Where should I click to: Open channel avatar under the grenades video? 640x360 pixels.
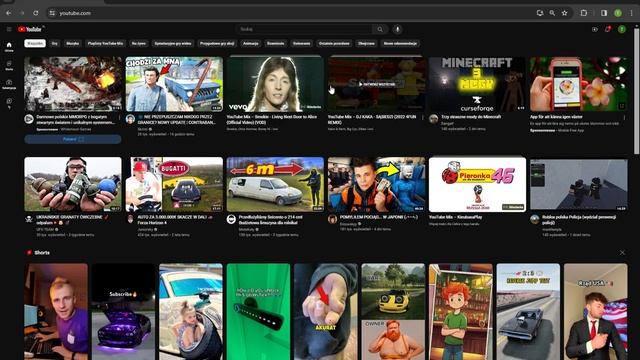point(29,219)
